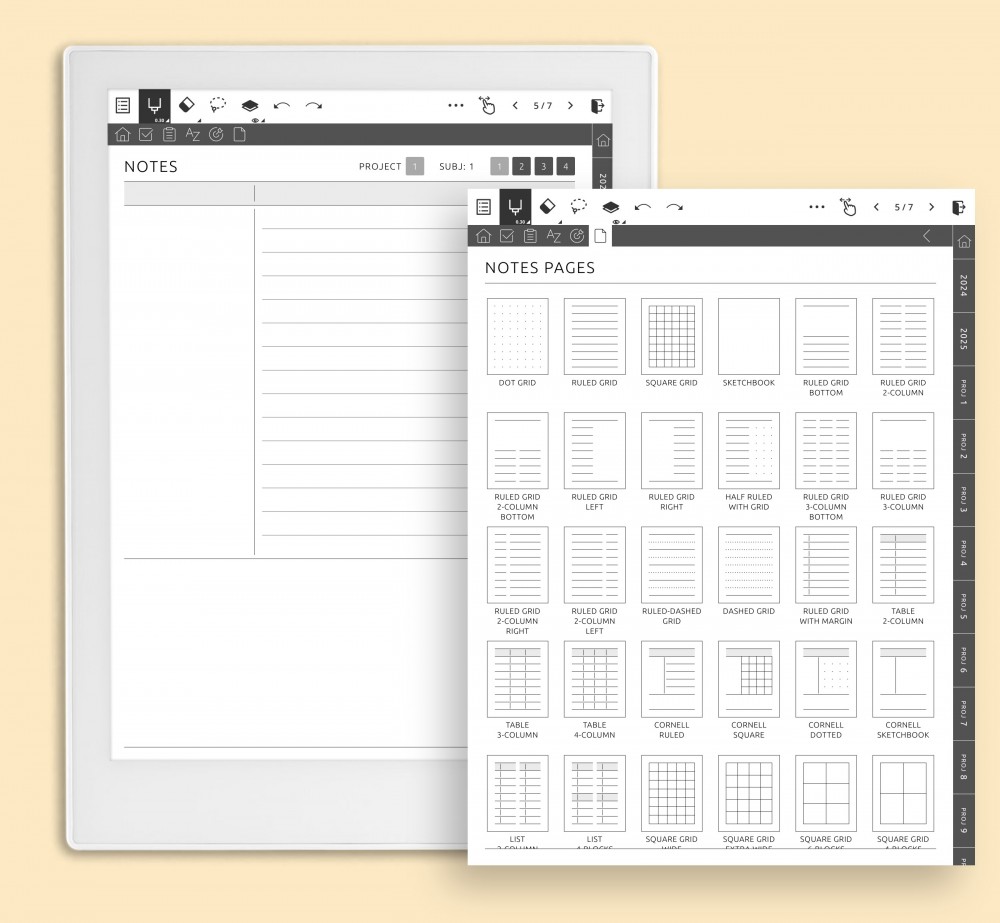Open the checkbox tasks icon in Notes Pages navigation
1000x923 pixels.
[x=507, y=236]
